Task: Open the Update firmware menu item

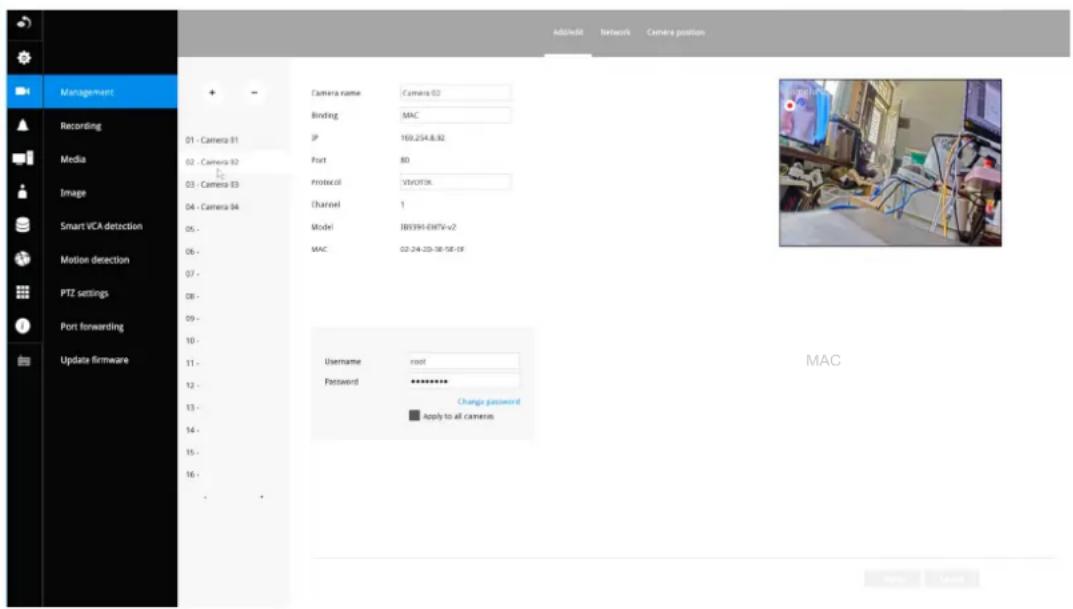Action: 110,360
